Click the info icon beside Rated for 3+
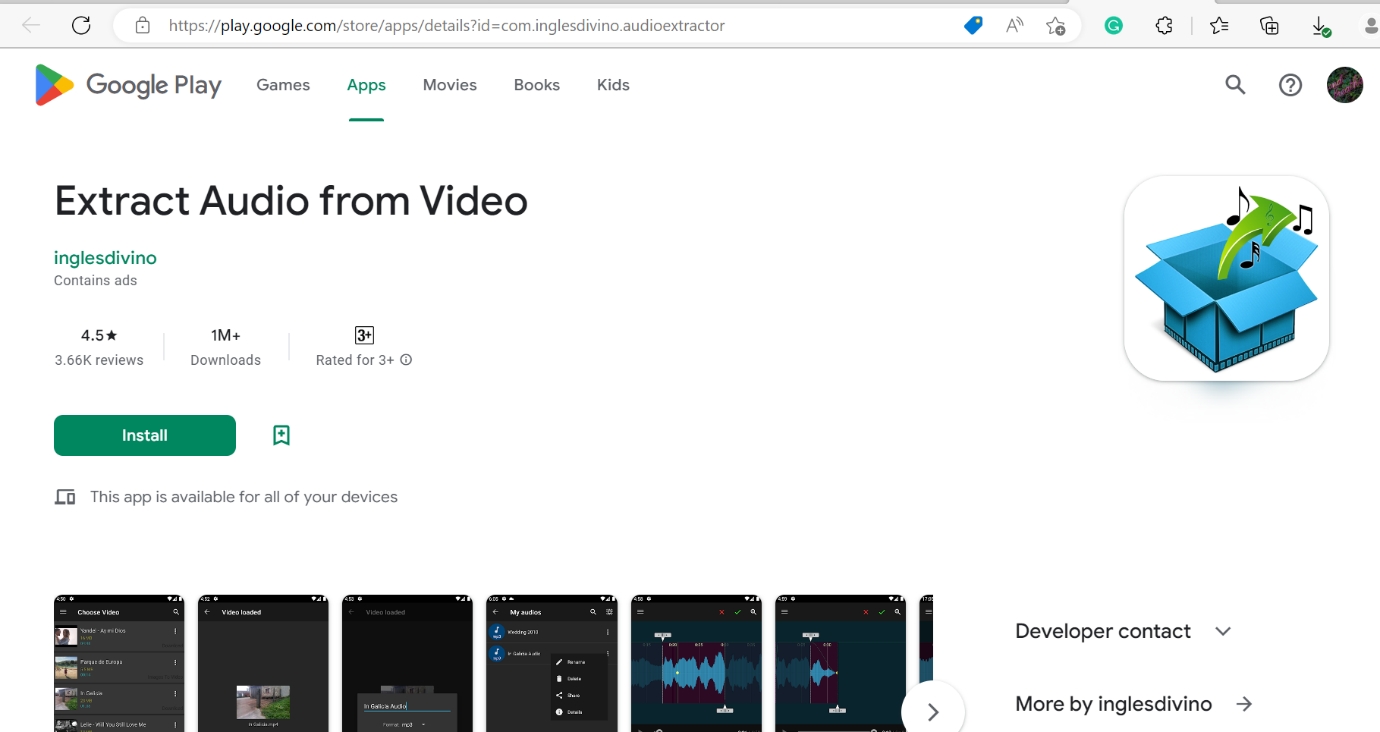This screenshot has height=732, width=1380. (x=406, y=360)
